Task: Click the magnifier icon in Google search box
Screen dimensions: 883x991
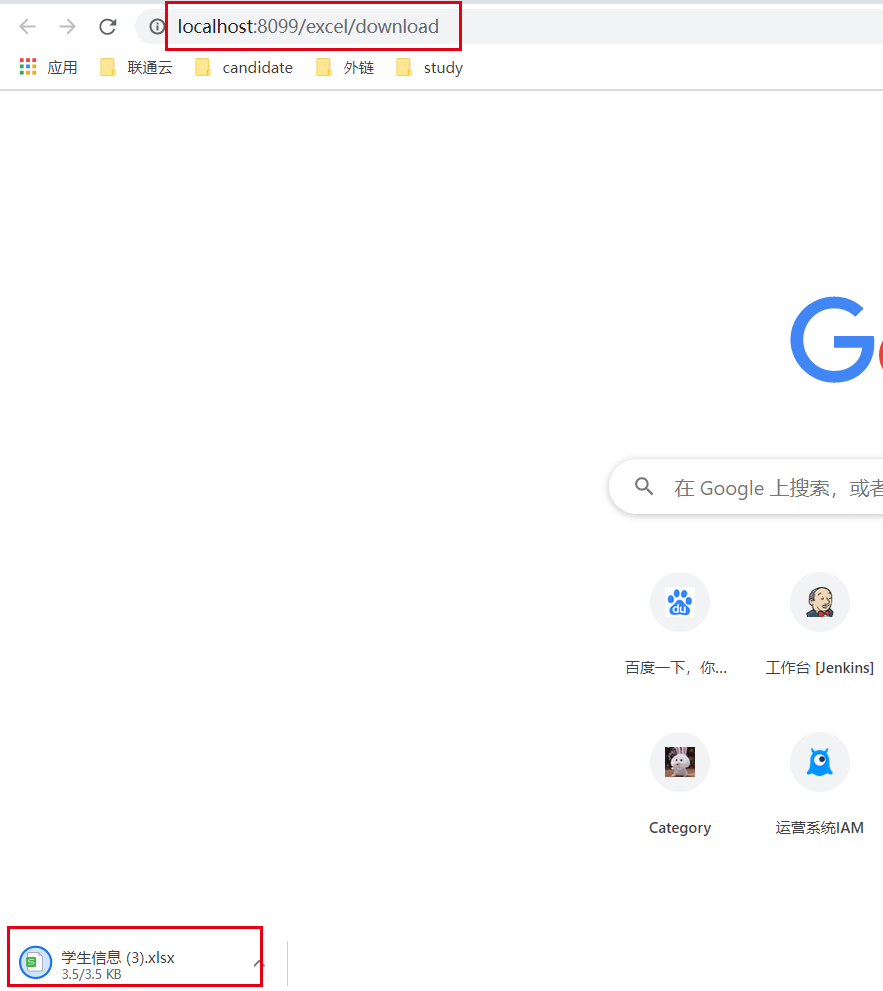Action: [644, 487]
